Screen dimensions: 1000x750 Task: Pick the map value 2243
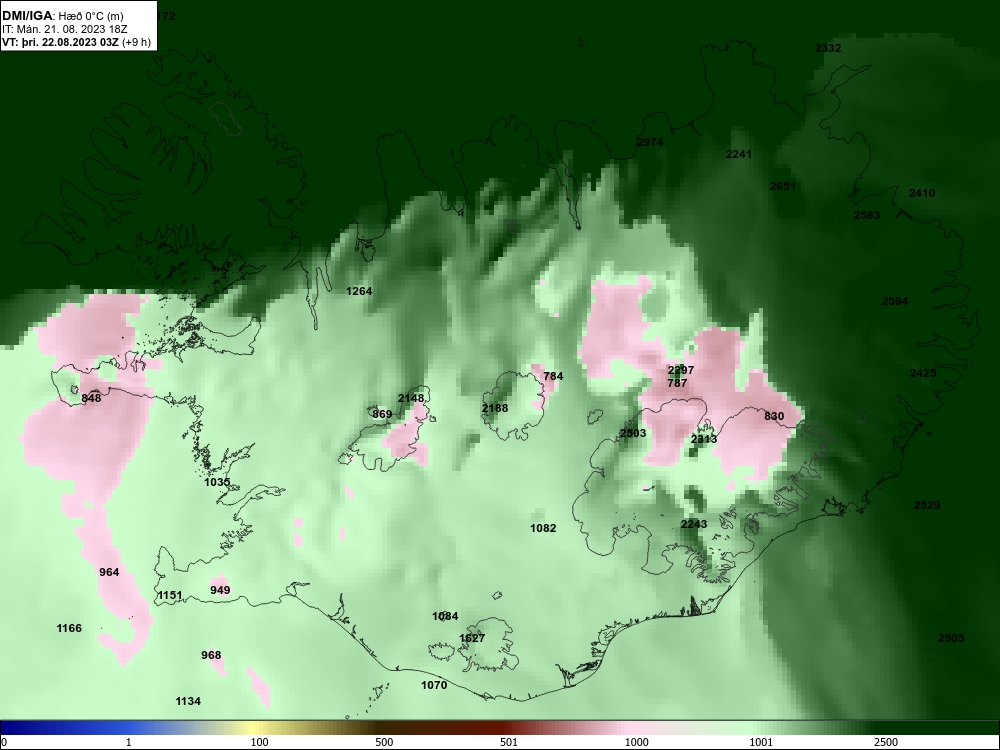tap(693, 524)
